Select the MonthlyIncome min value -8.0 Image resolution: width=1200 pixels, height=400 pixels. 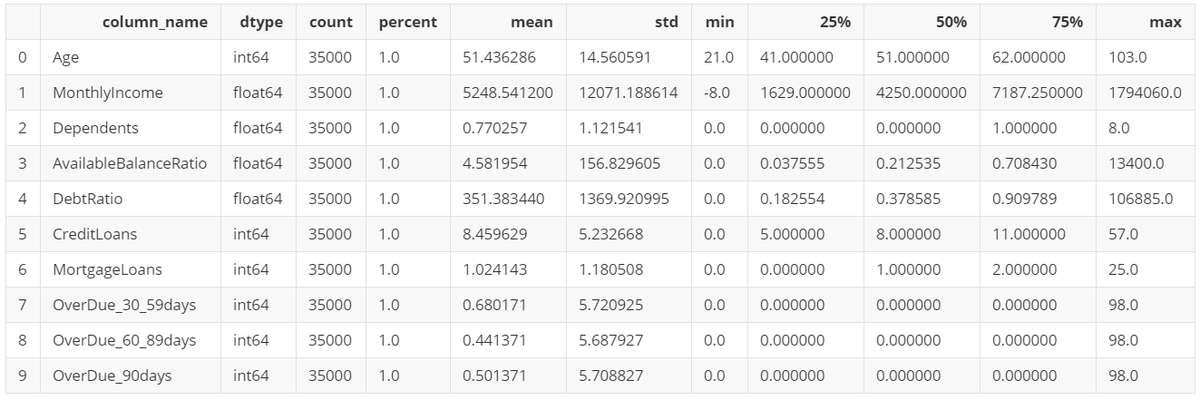coord(714,93)
